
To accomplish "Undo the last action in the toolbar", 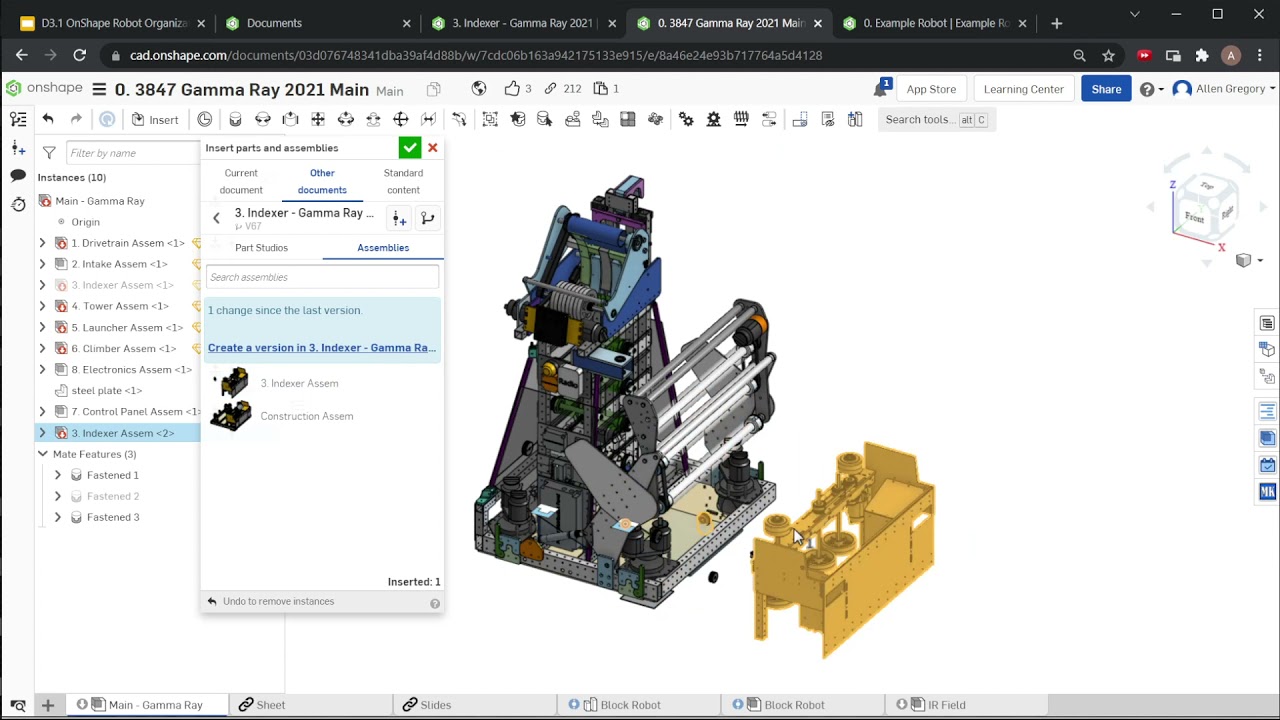I will 48,119.
